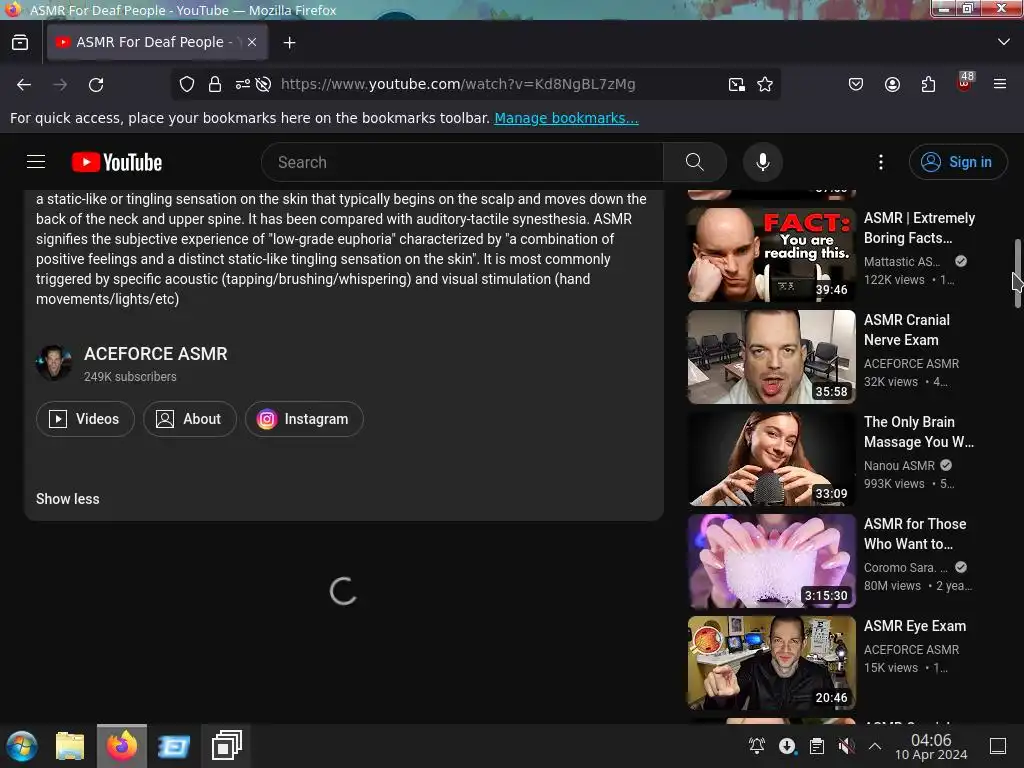Image resolution: width=1024 pixels, height=768 pixels.
Task: Open site permissions icon in address bar
Action: point(242,84)
